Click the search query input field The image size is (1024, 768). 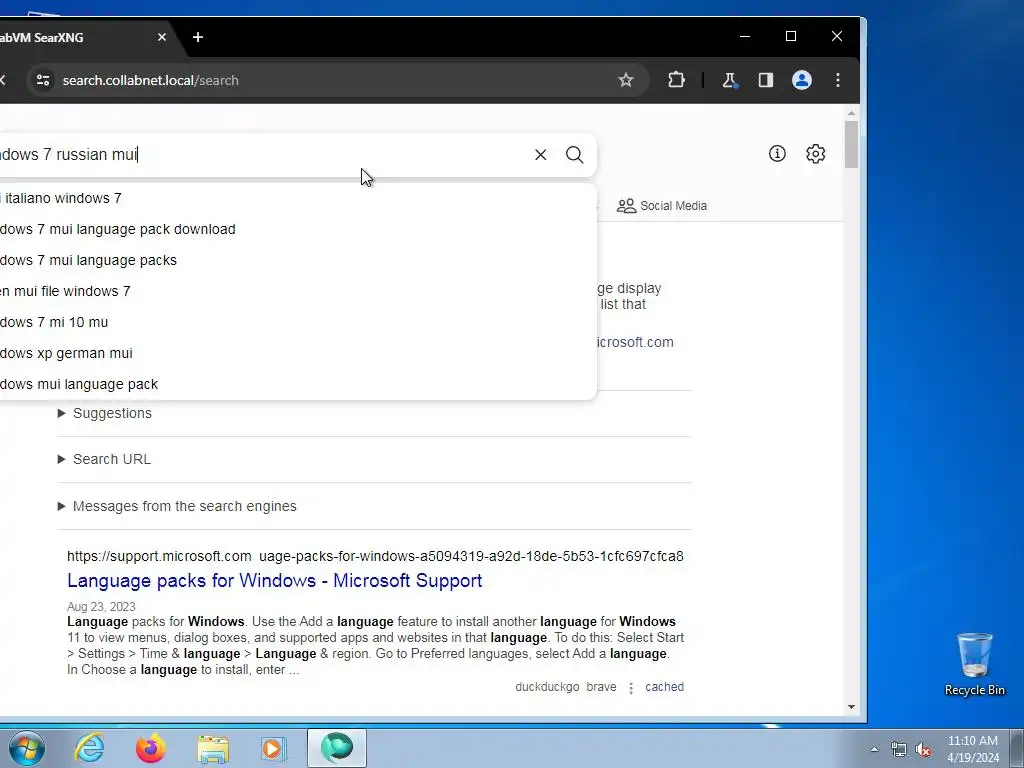[261, 155]
